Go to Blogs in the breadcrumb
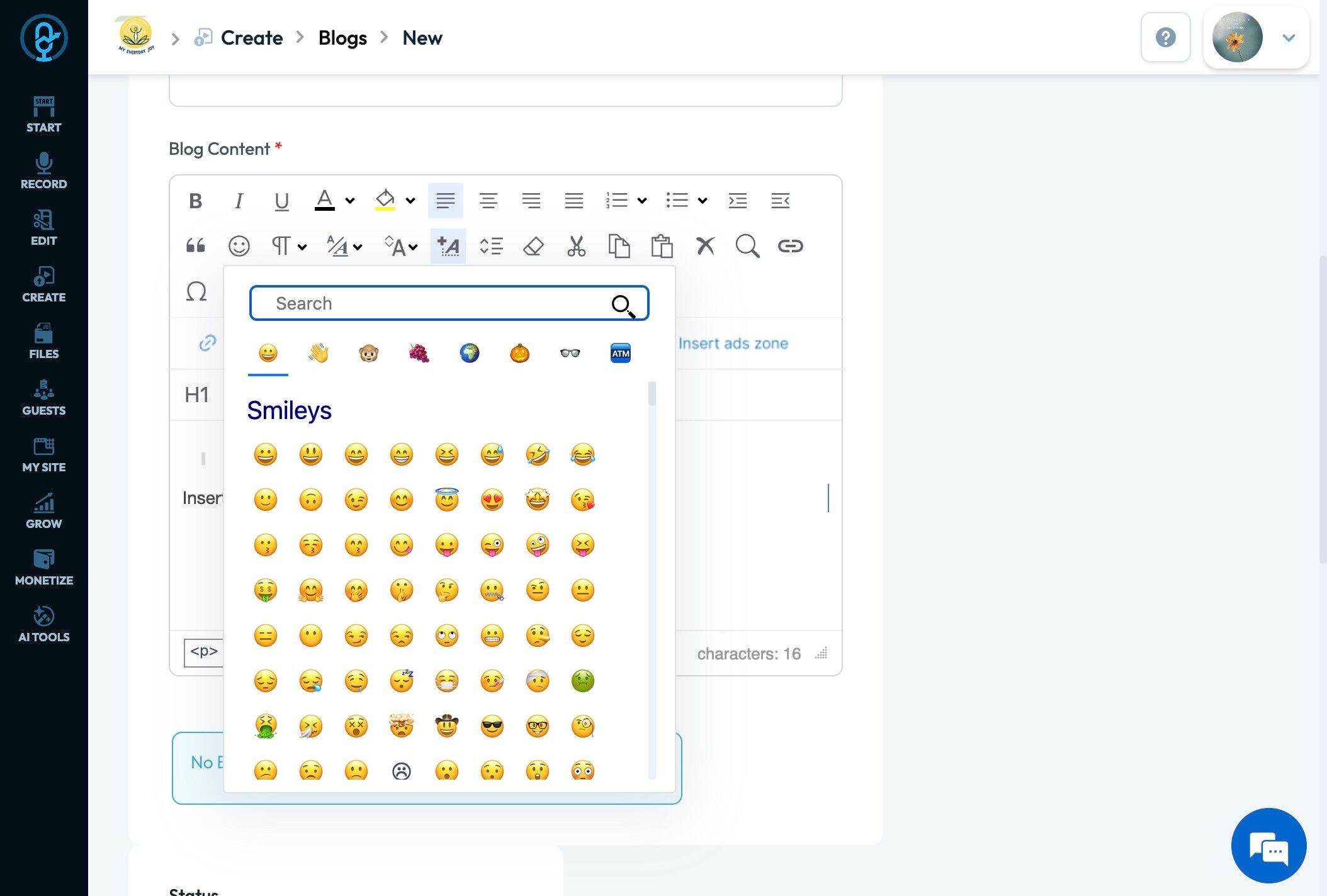The image size is (1327, 896). coord(342,38)
